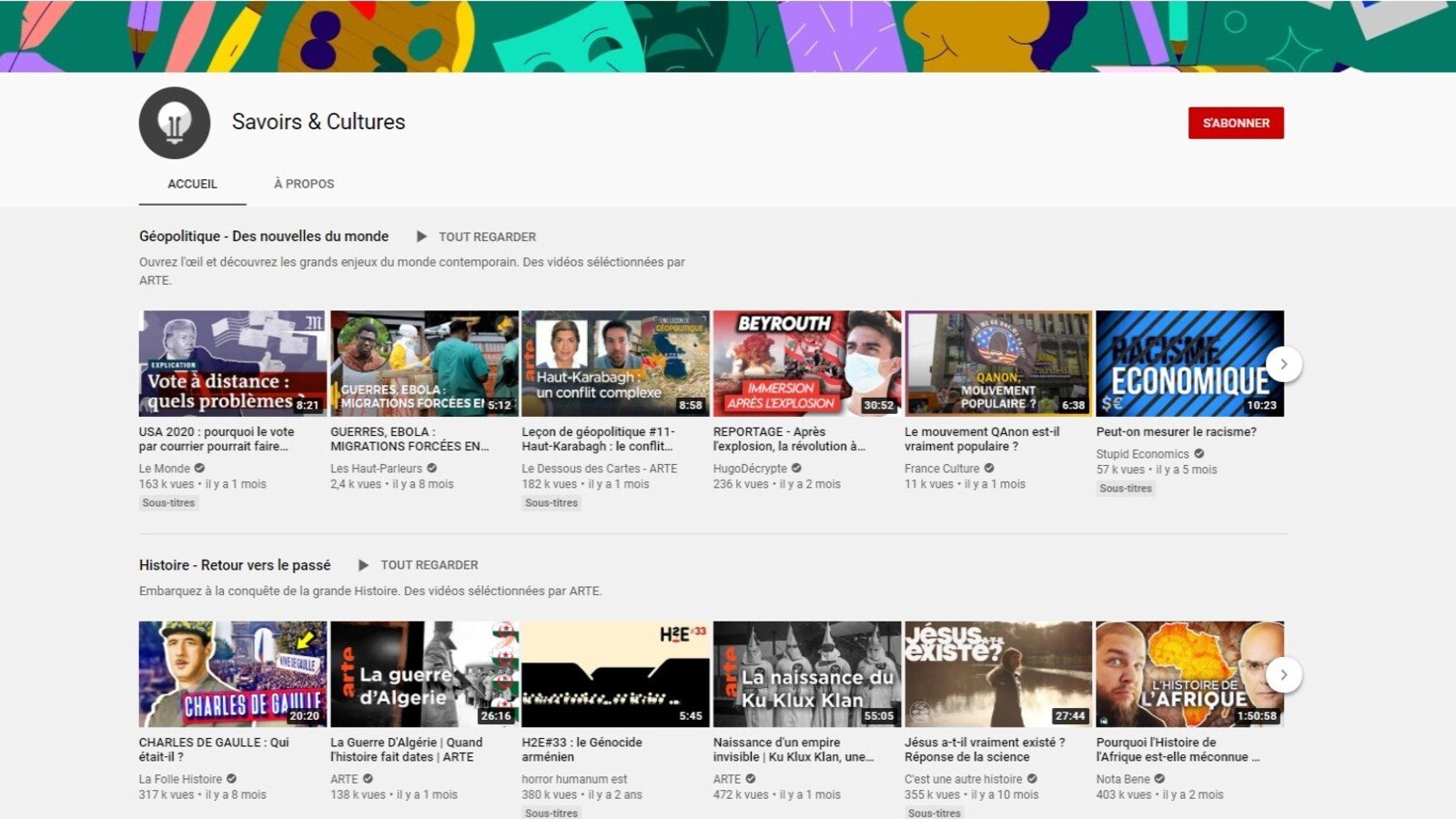Click verified badge next to Nota Bene
This screenshot has height=819, width=1456.
coord(1159,779)
